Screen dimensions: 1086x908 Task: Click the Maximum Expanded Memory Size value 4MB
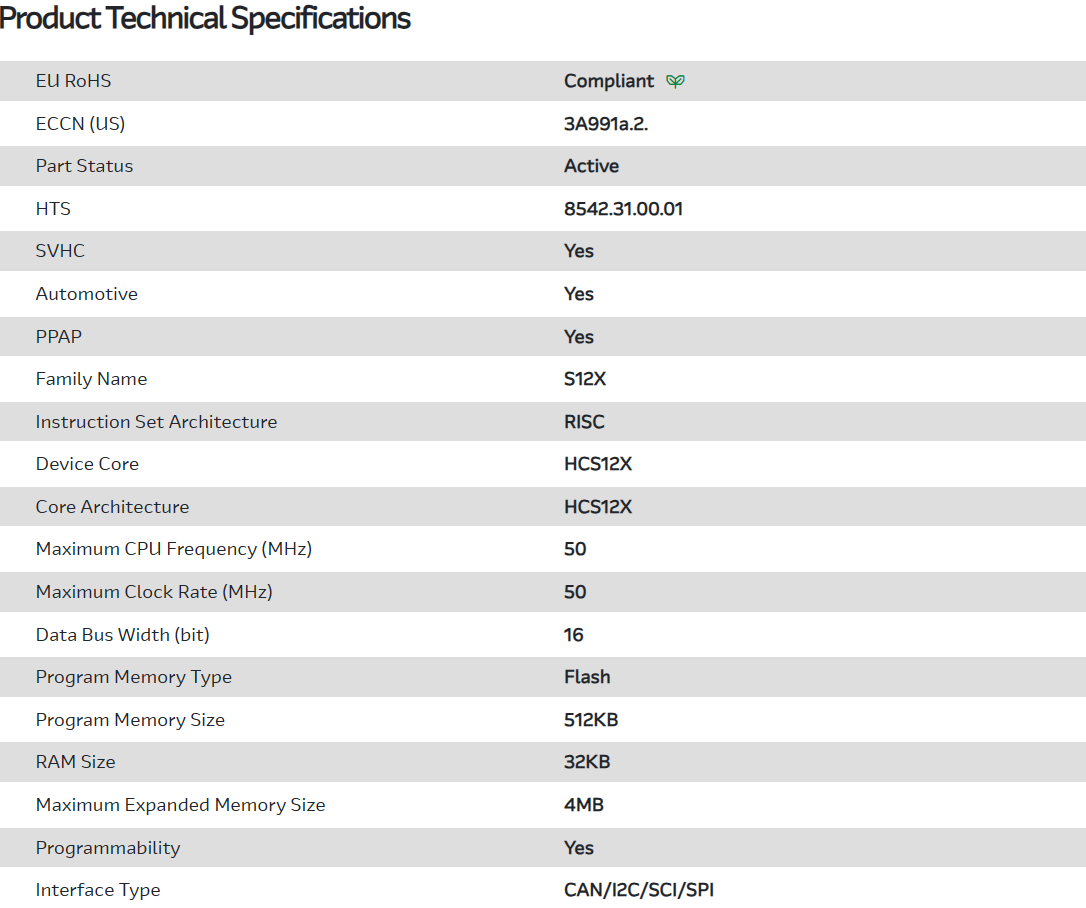[x=583, y=805]
